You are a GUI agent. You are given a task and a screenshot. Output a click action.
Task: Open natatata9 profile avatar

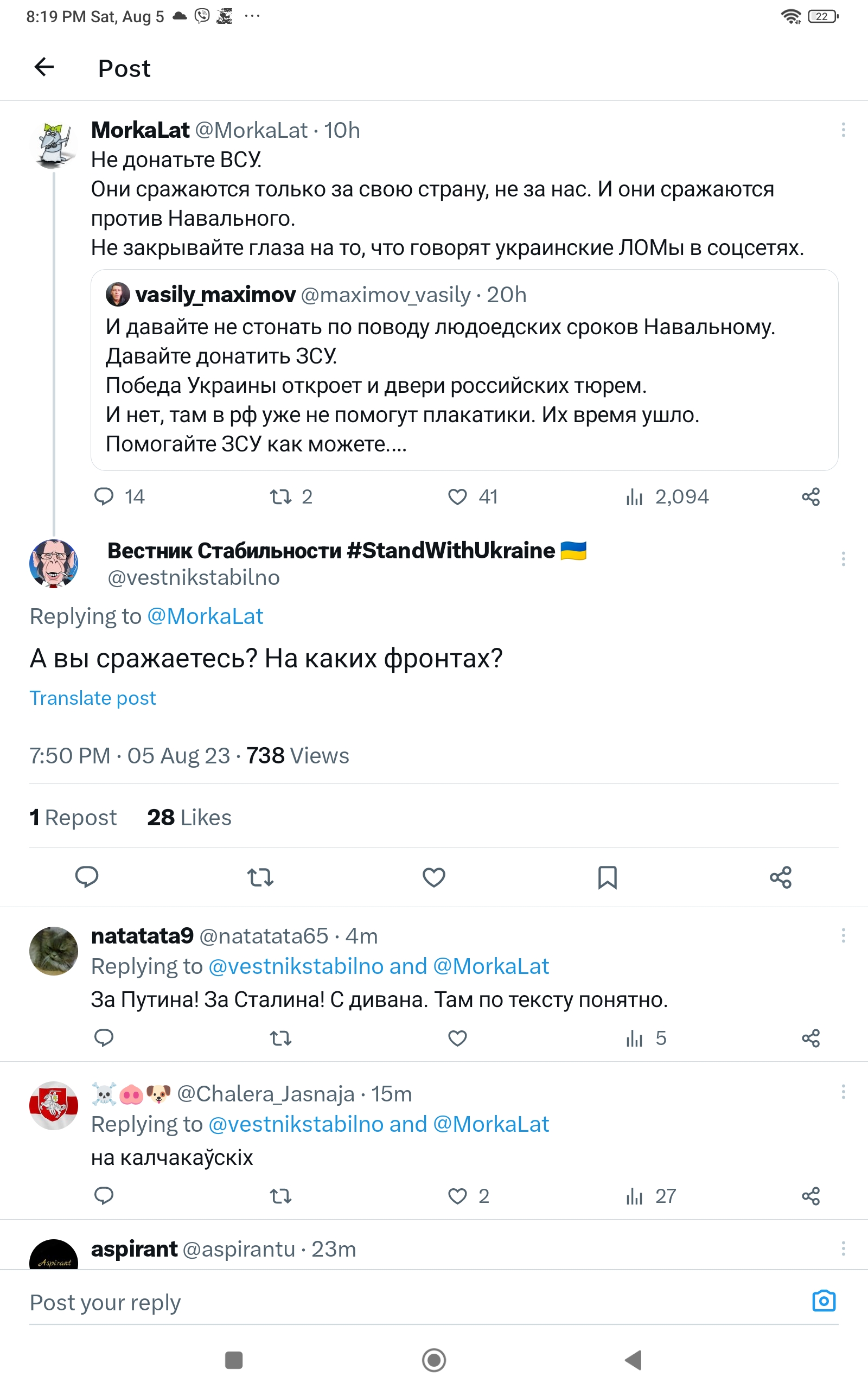coord(53,951)
